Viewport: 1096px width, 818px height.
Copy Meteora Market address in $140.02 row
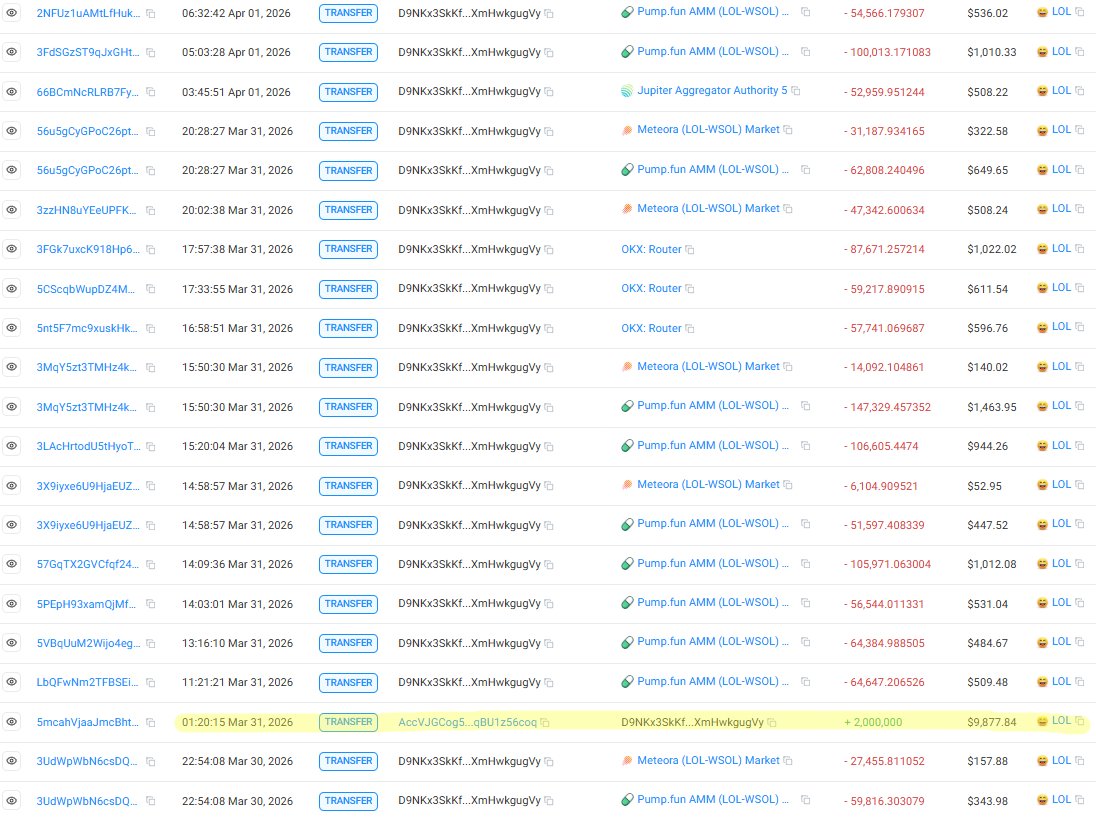coord(788,366)
